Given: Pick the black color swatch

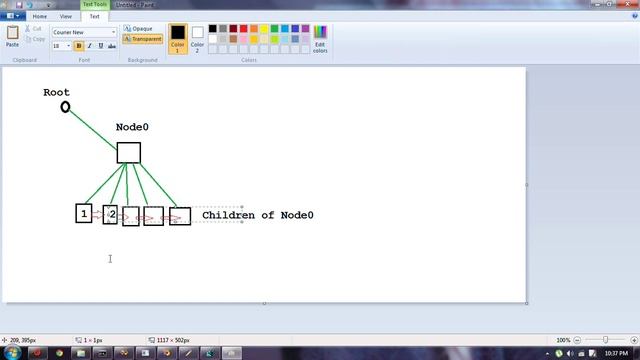Looking at the screenshot, I should 213,28.
